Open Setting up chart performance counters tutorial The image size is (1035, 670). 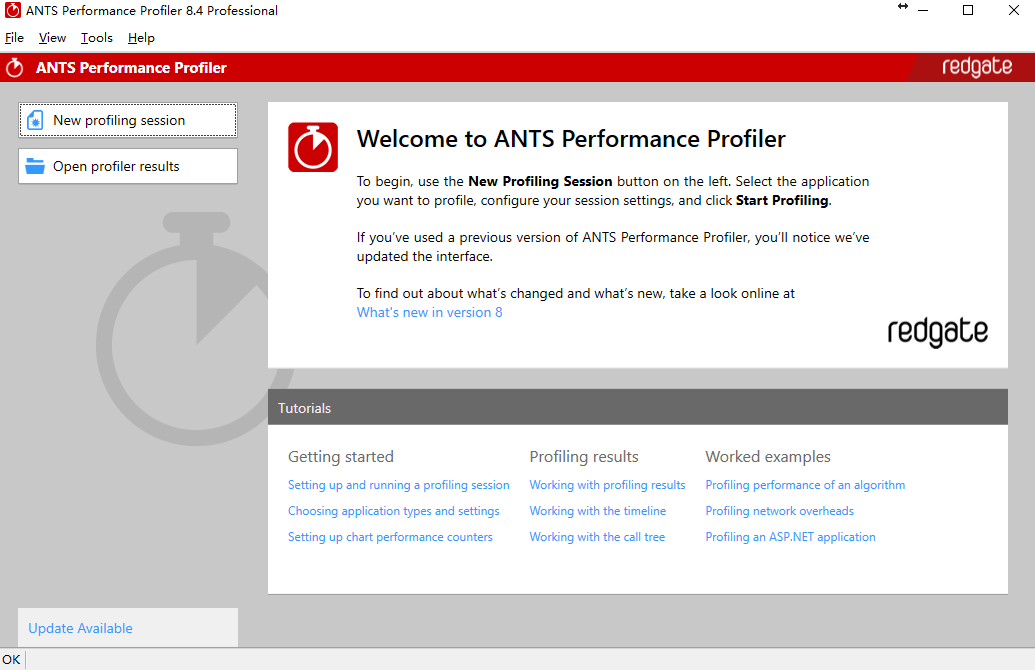click(x=390, y=537)
